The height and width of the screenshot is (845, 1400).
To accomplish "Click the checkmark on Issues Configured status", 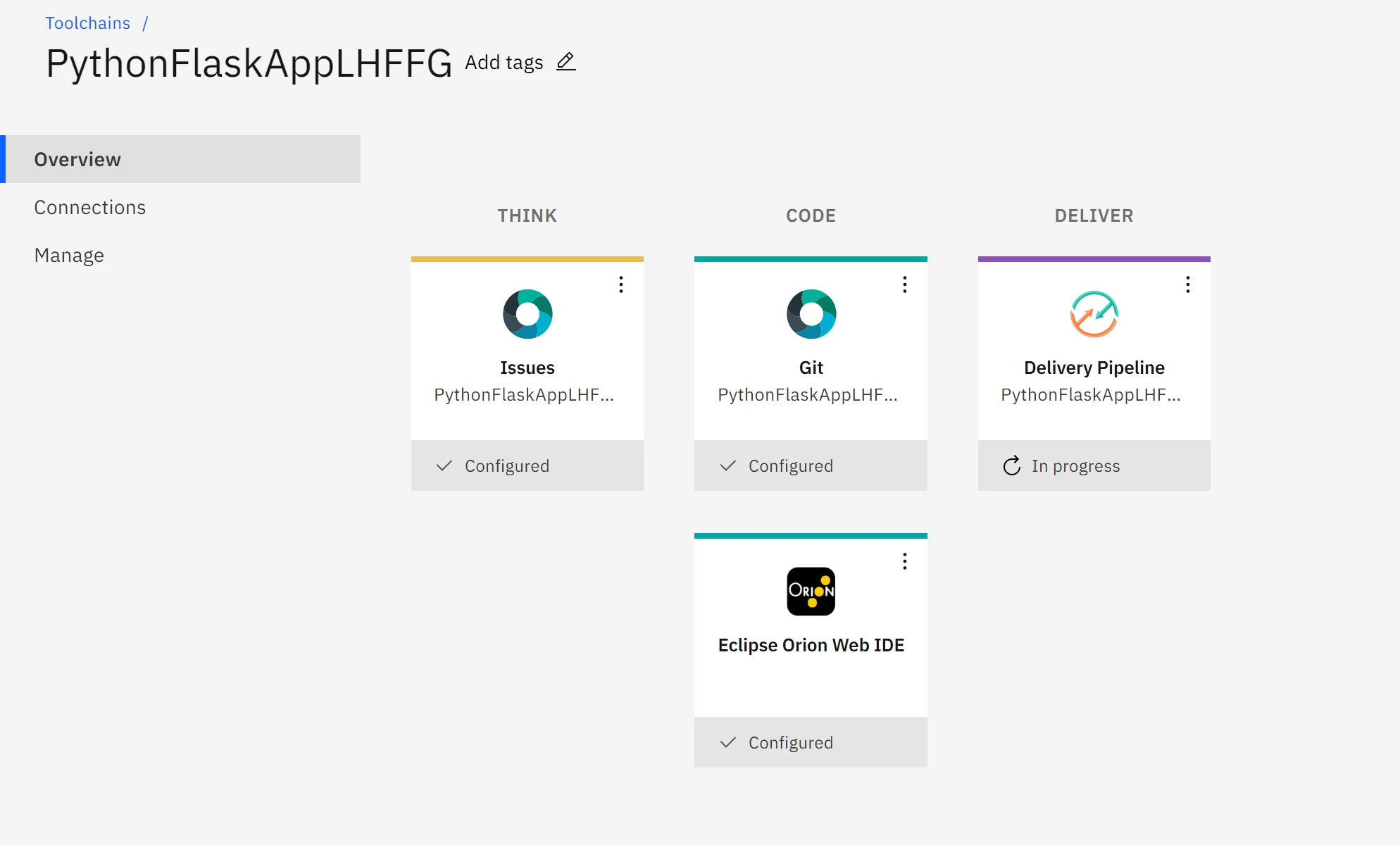I will tap(444, 466).
